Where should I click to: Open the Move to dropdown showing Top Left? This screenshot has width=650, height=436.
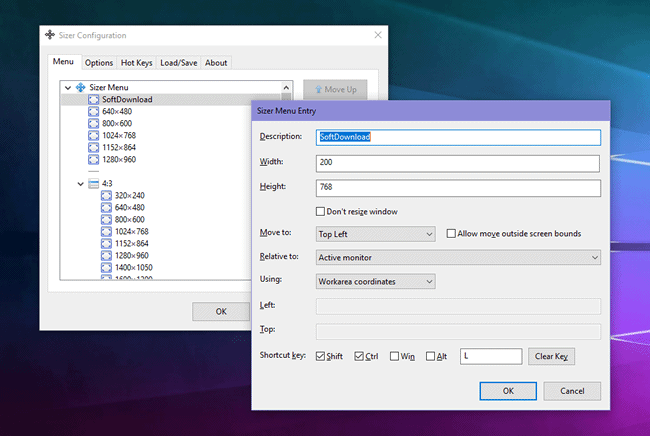pyautogui.click(x=375, y=234)
